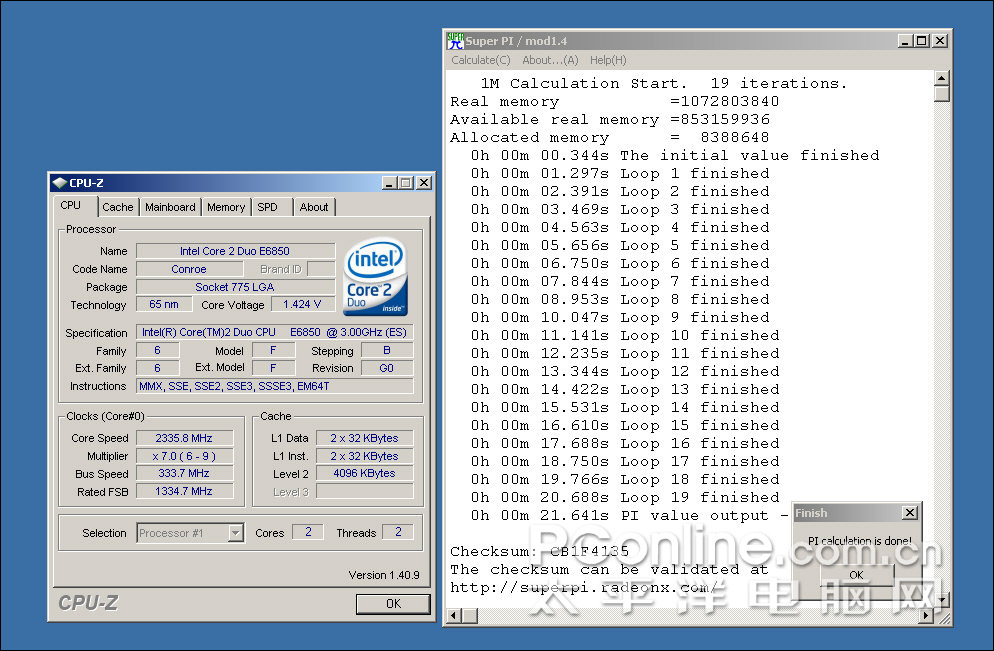Click the Super PI title bar icon
994x651 pixels.
[455, 41]
